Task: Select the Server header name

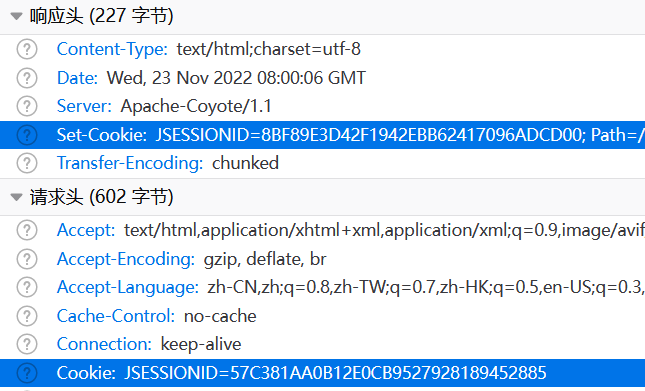Action: (x=84, y=106)
